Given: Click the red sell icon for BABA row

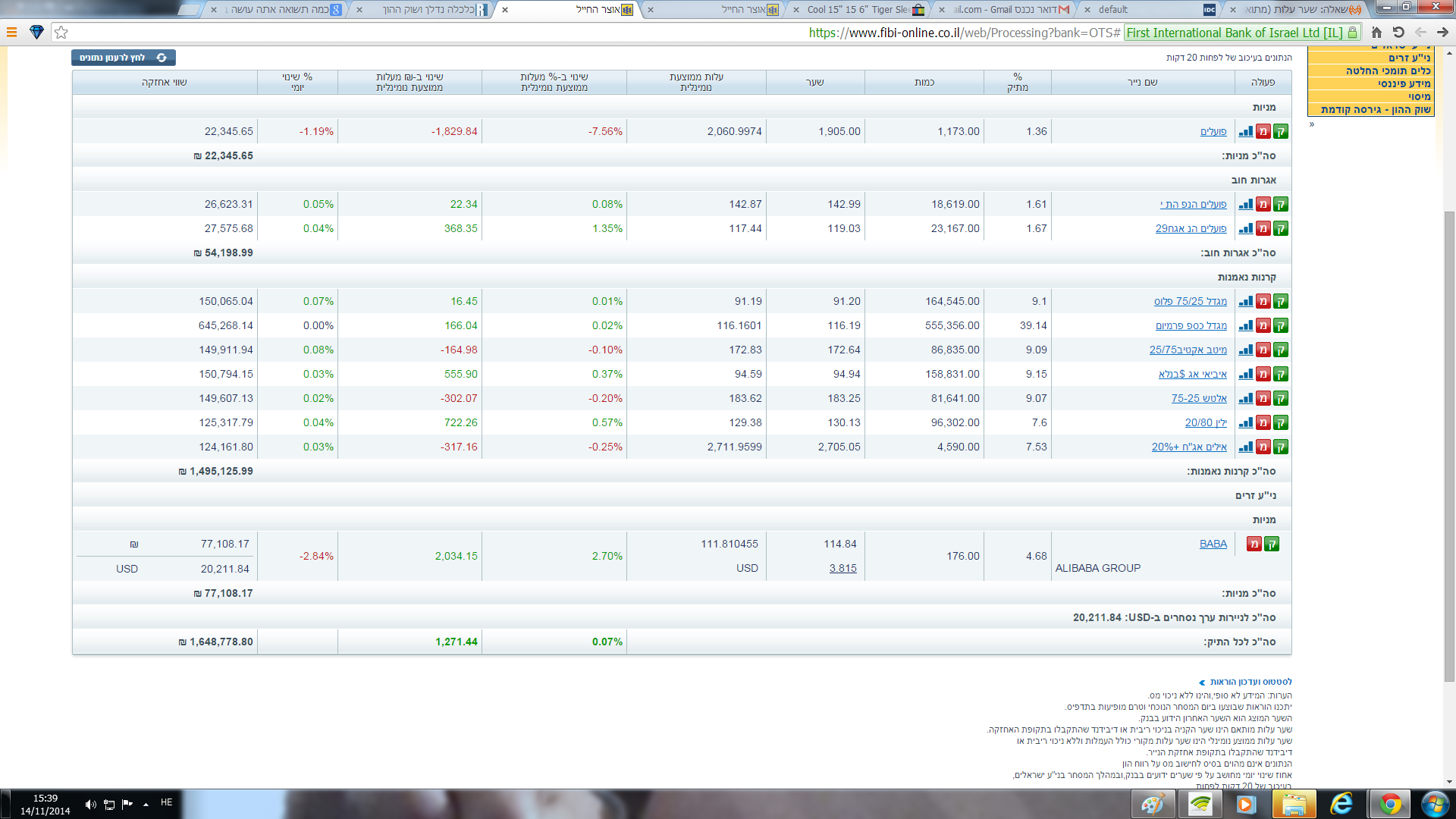Looking at the screenshot, I should (x=1254, y=544).
